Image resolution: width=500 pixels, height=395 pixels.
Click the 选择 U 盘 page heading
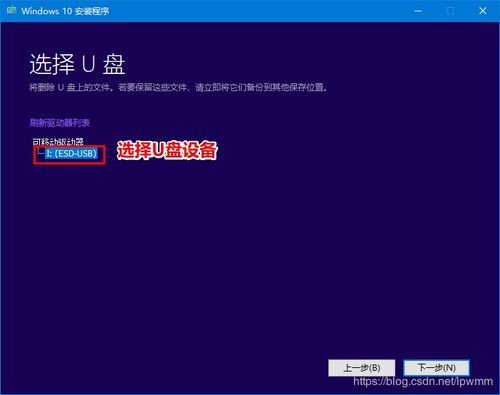[77, 64]
